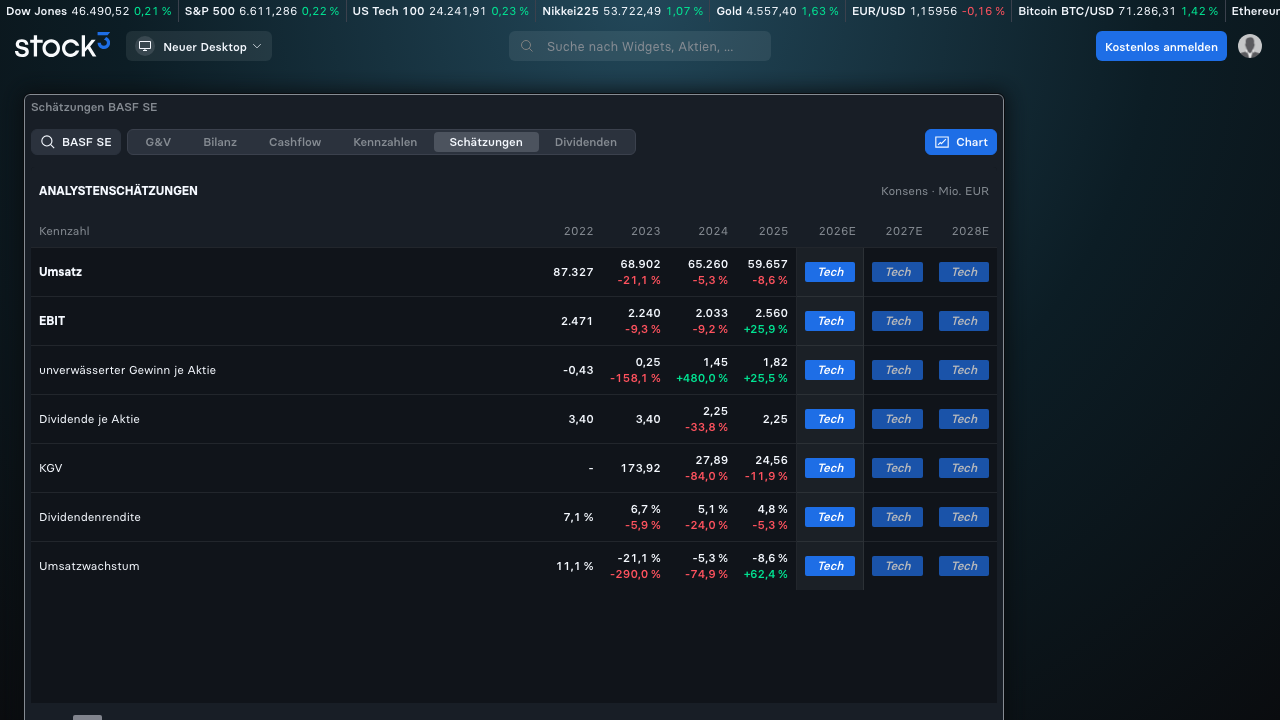Switch to the G&V tab
The width and height of the screenshot is (1280, 720).
click(x=158, y=142)
